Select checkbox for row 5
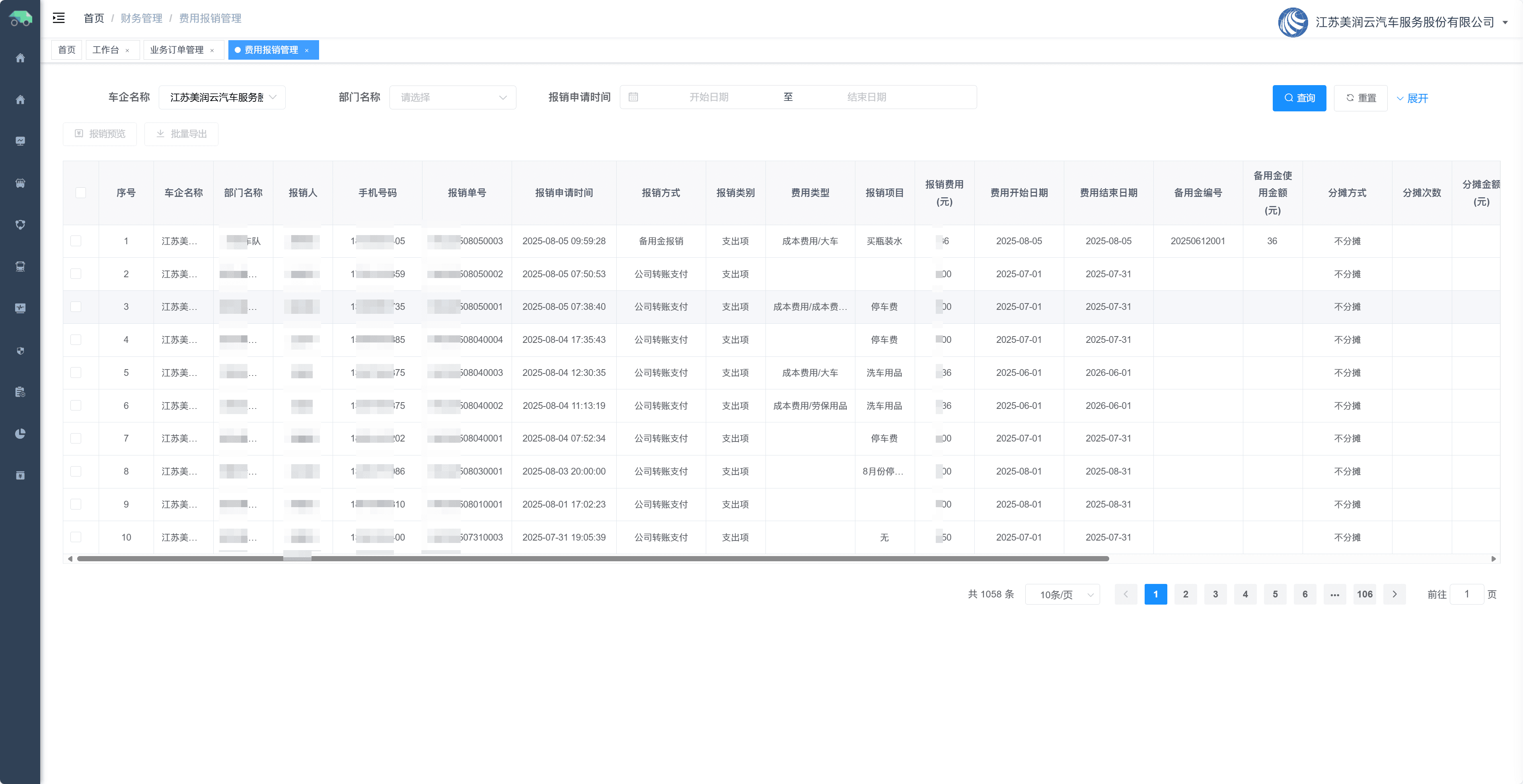The height and width of the screenshot is (784, 1523). (x=76, y=372)
